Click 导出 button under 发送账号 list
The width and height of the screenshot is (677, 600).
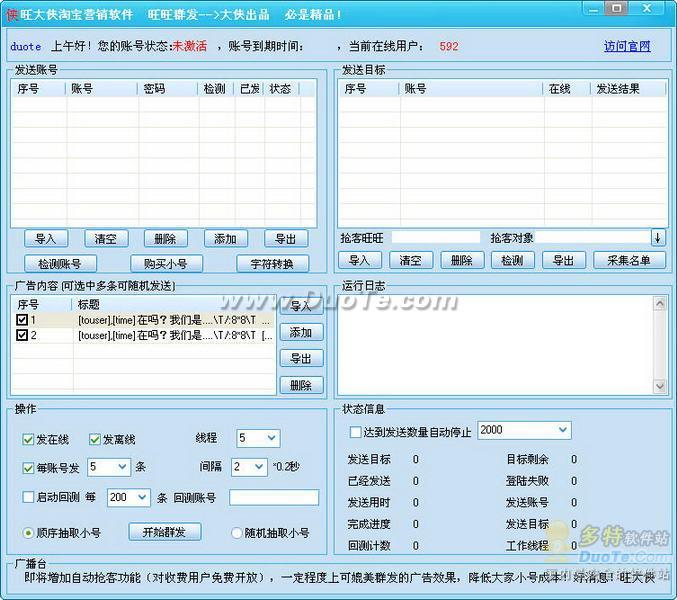click(x=286, y=238)
